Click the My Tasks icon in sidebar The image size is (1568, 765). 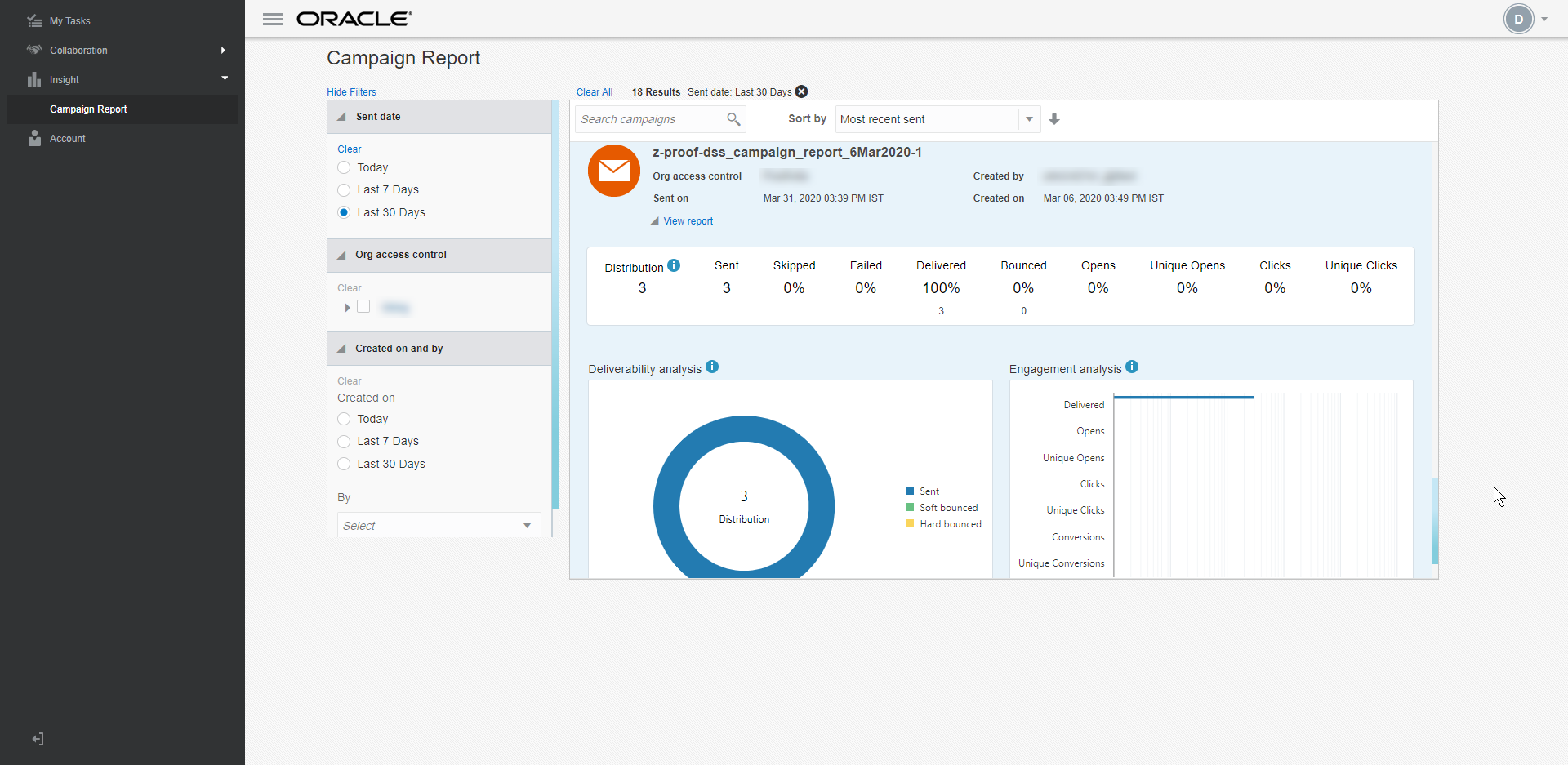coord(33,20)
